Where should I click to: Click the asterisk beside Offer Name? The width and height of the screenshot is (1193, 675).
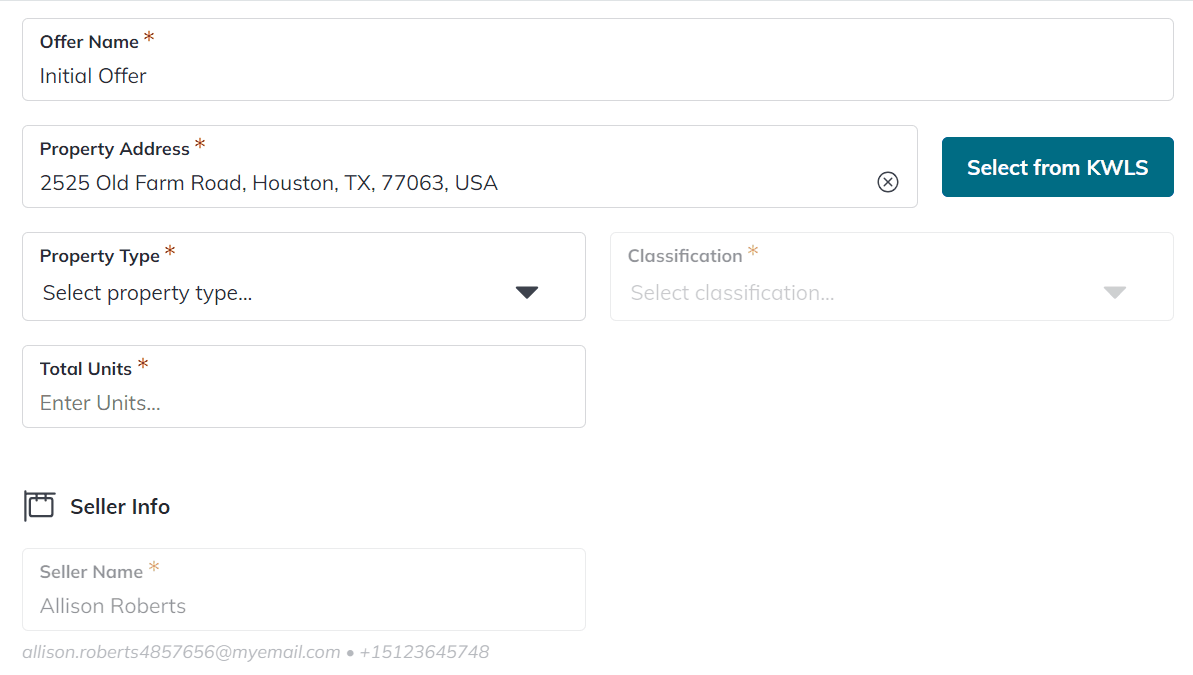pyautogui.click(x=148, y=35)
